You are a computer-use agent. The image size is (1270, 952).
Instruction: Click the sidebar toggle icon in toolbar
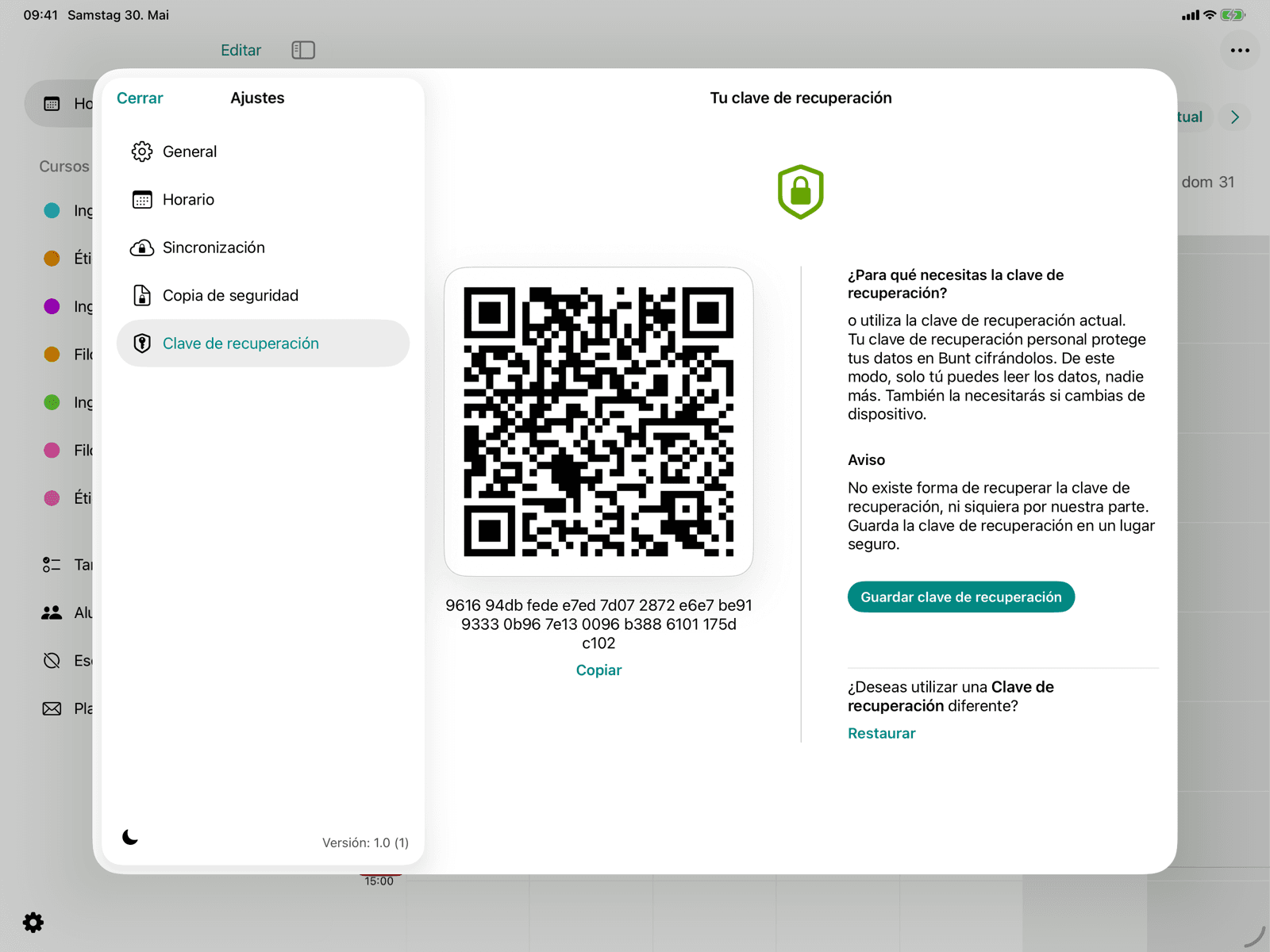pos(303,50)
